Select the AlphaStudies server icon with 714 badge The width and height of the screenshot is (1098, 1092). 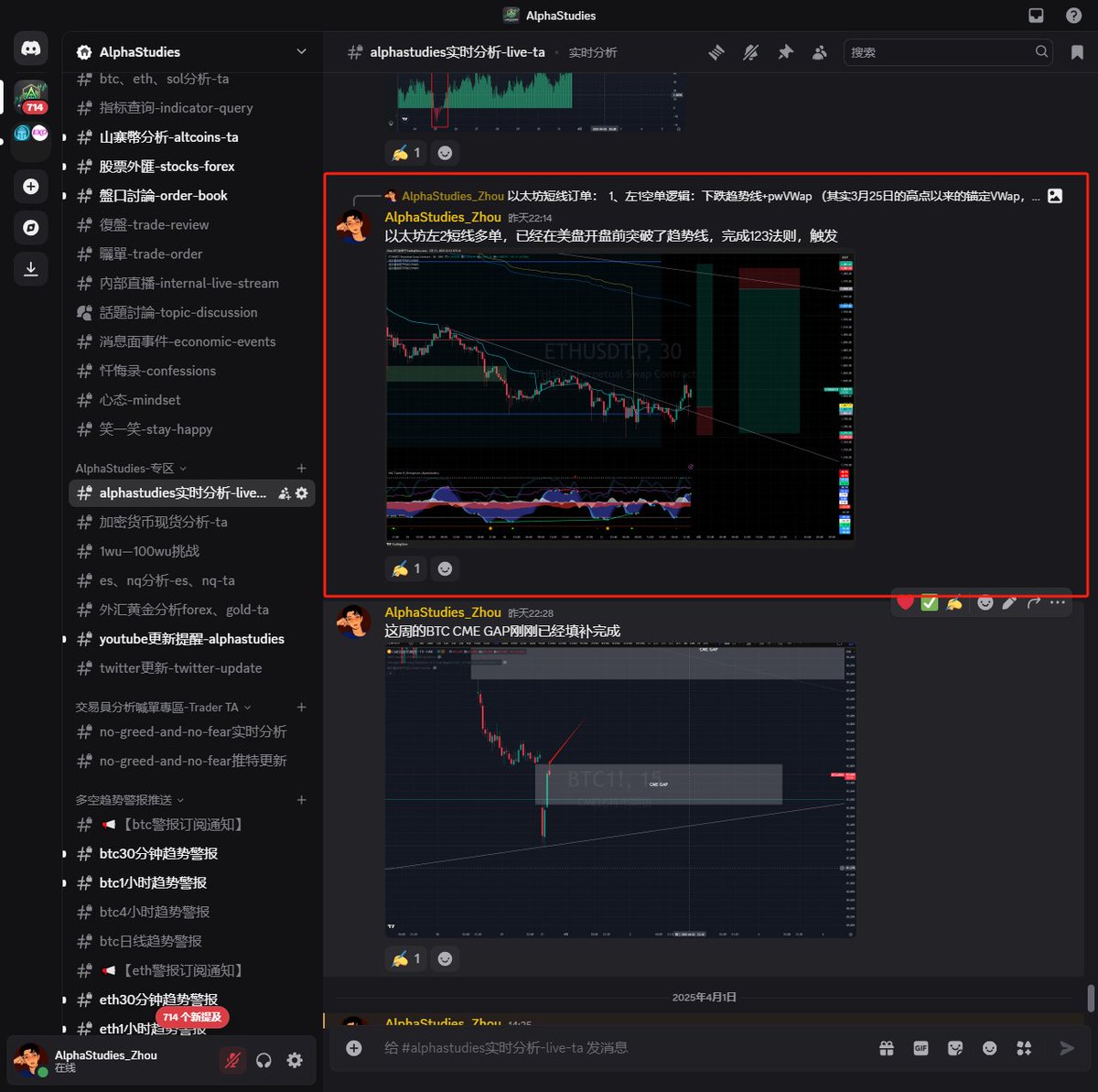[31, 96]
